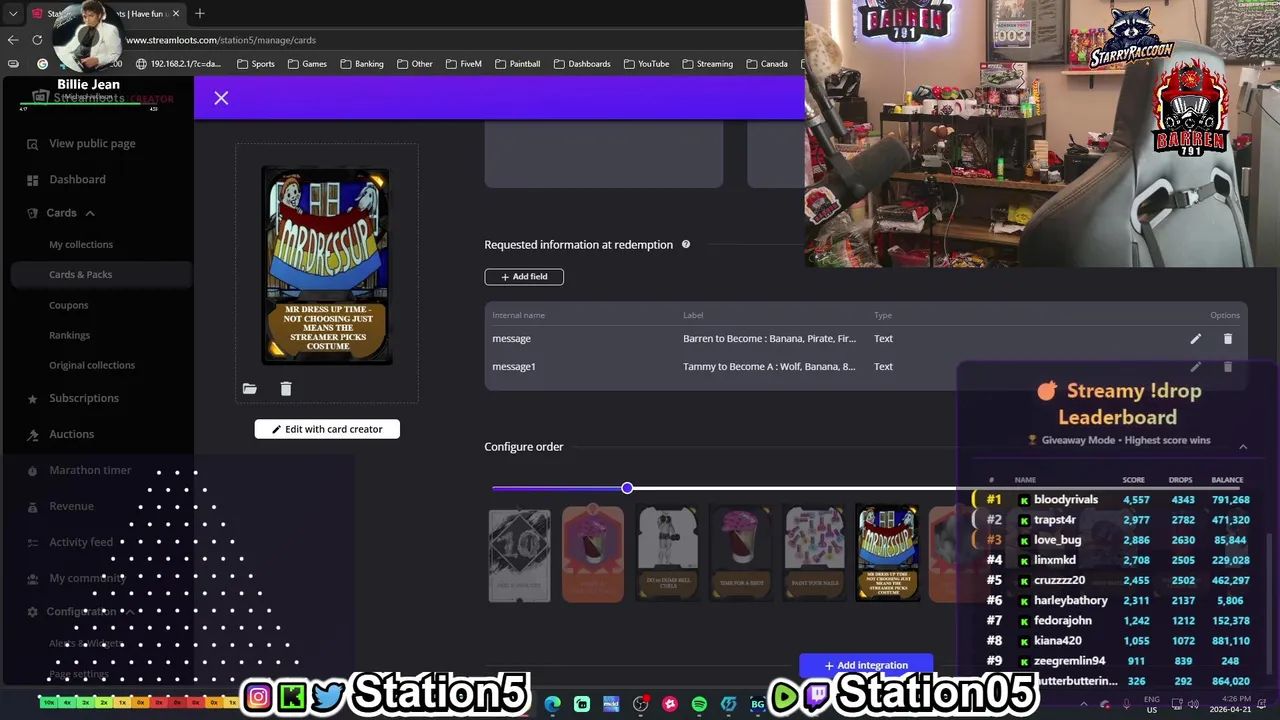Focus the browser address bar
Image resolution: width=1280 pixels, height=720 pixels.
(x=460, y=40)
